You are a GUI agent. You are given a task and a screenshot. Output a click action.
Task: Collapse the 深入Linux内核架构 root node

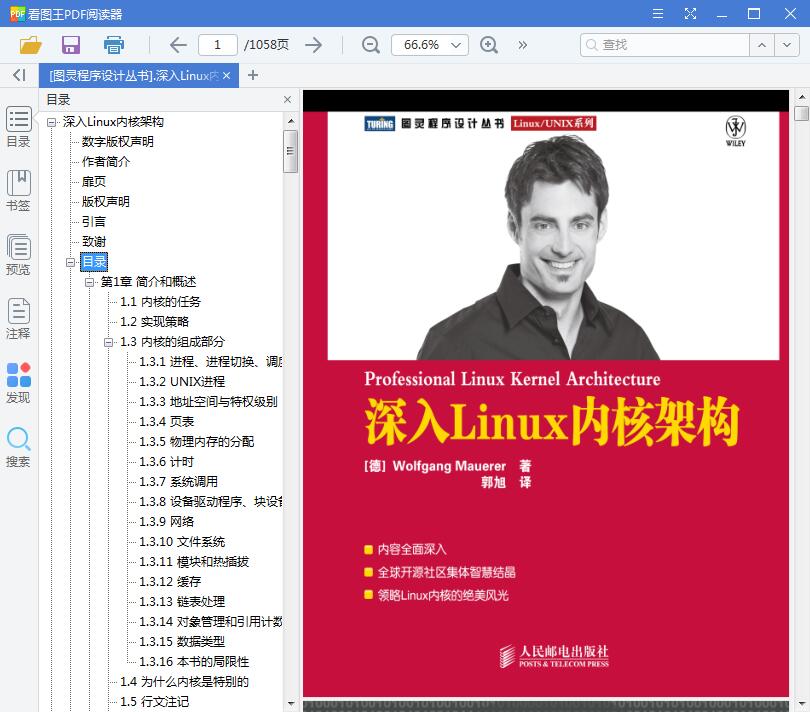51,122
